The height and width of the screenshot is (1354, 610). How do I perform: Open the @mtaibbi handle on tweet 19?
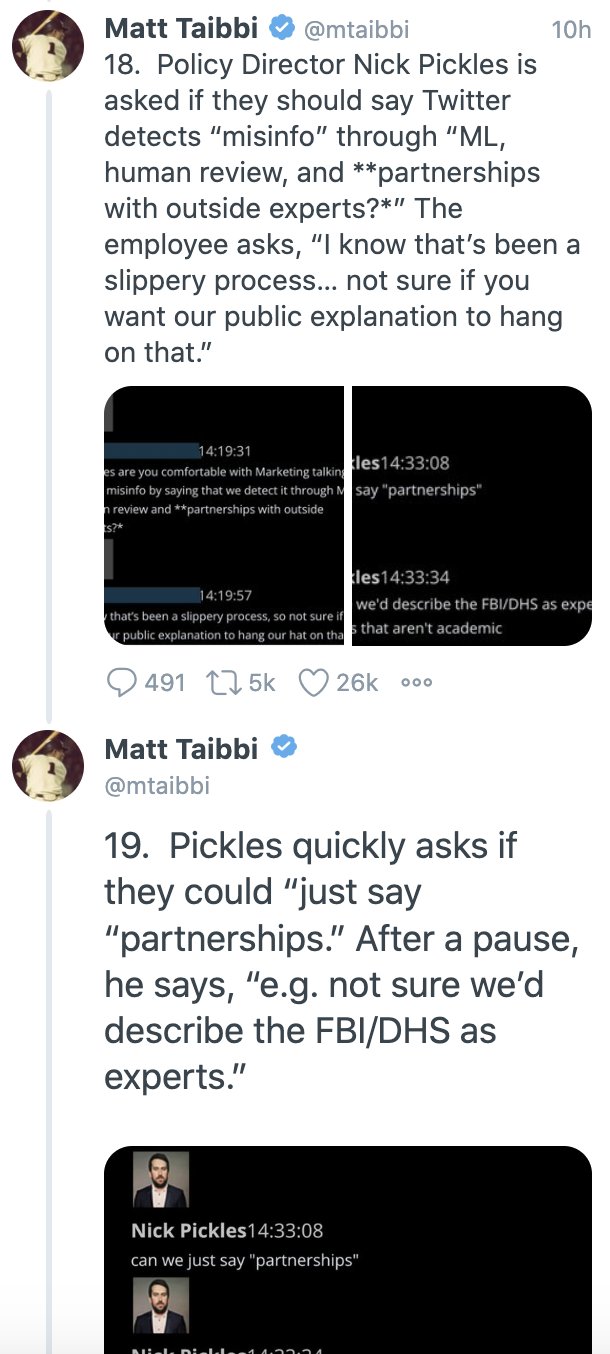157,785
